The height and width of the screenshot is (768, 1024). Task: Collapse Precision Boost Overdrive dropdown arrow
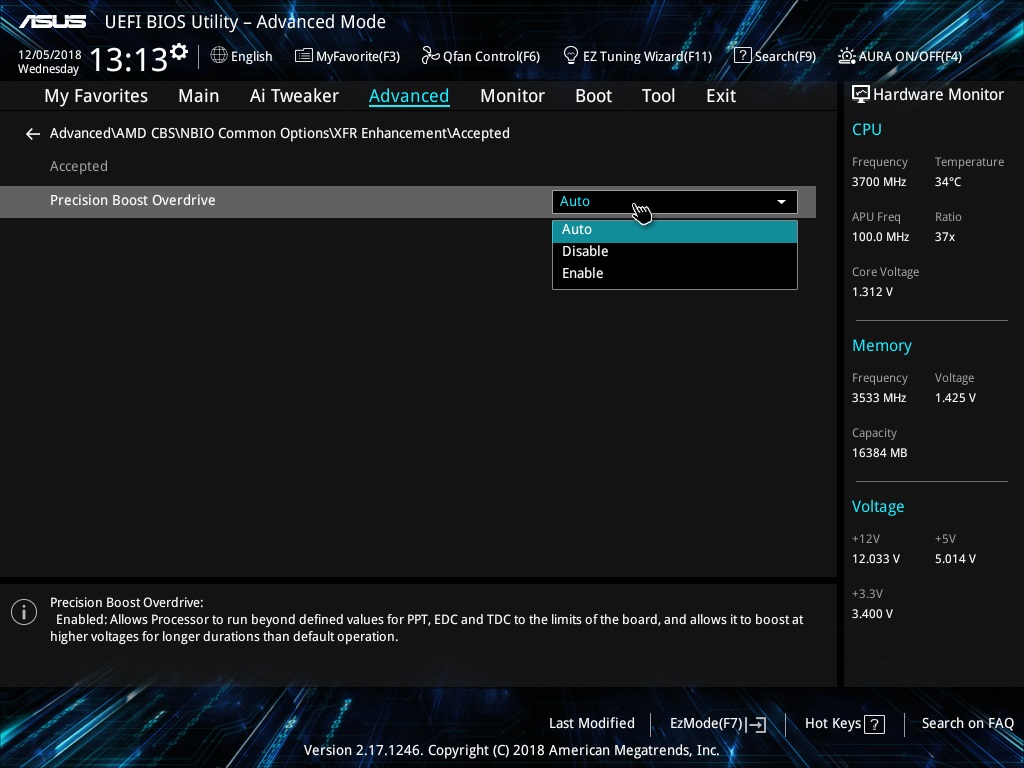click(781, 202)
